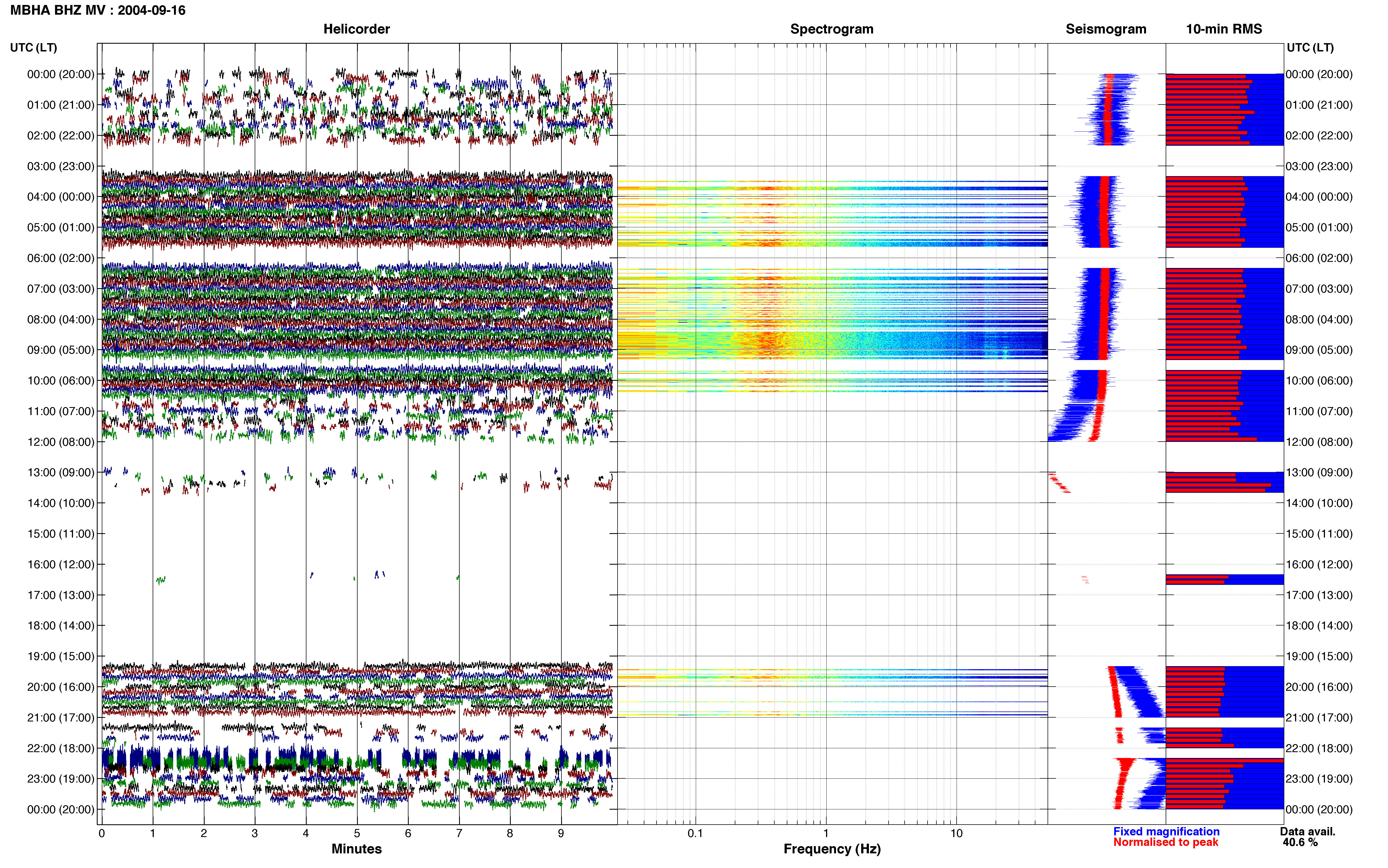Click the right 23:00 (19:00) time label
Image resolution: width=1388 pixels, height=868 pixels.
coord(1319,779)
